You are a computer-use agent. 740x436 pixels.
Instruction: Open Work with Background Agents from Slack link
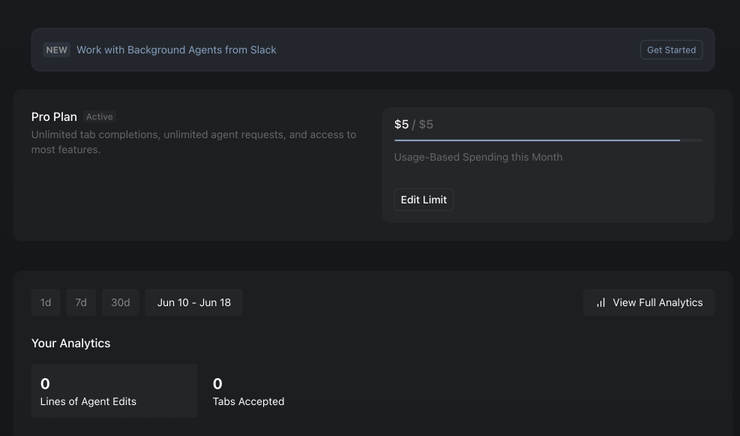[177, 50]
